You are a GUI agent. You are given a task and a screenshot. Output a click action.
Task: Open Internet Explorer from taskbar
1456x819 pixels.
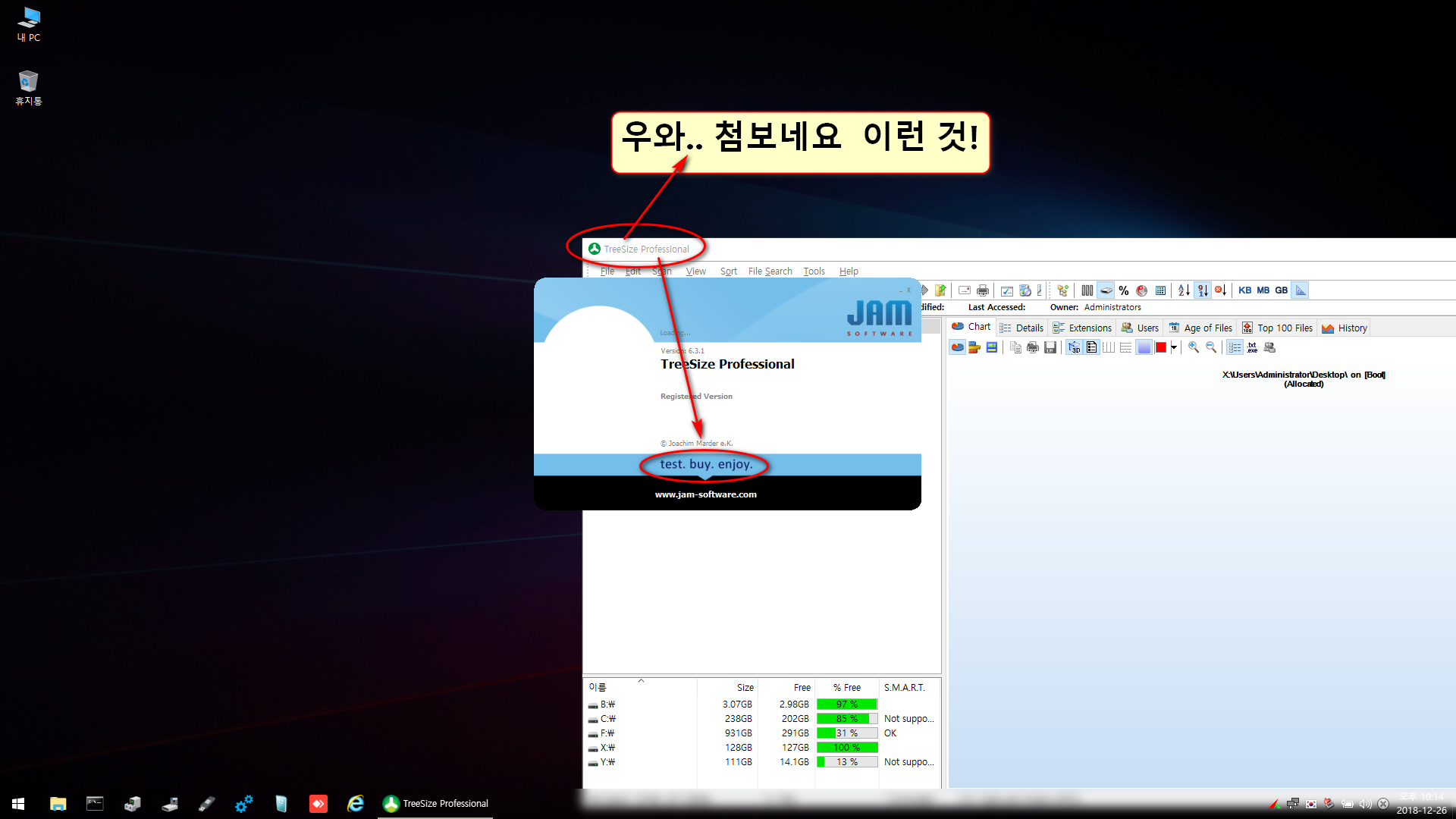tap(356, 804)
